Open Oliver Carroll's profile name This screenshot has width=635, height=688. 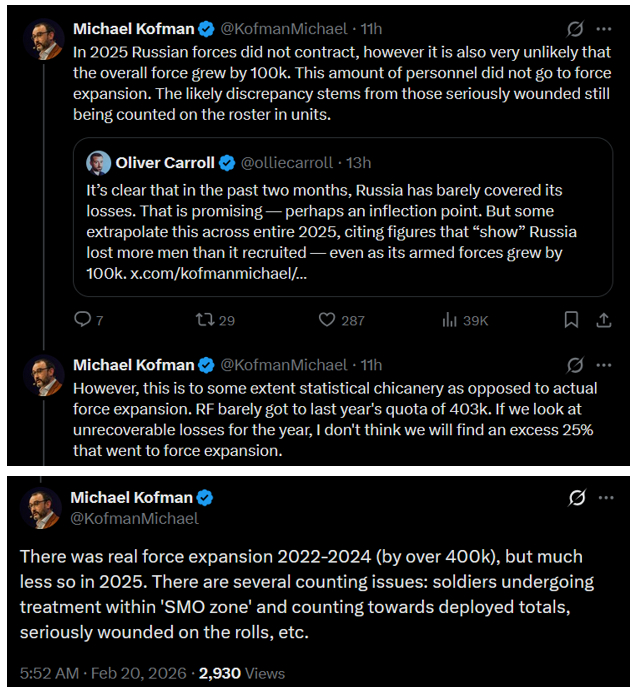pyautogui.click(x=165, y=163)
